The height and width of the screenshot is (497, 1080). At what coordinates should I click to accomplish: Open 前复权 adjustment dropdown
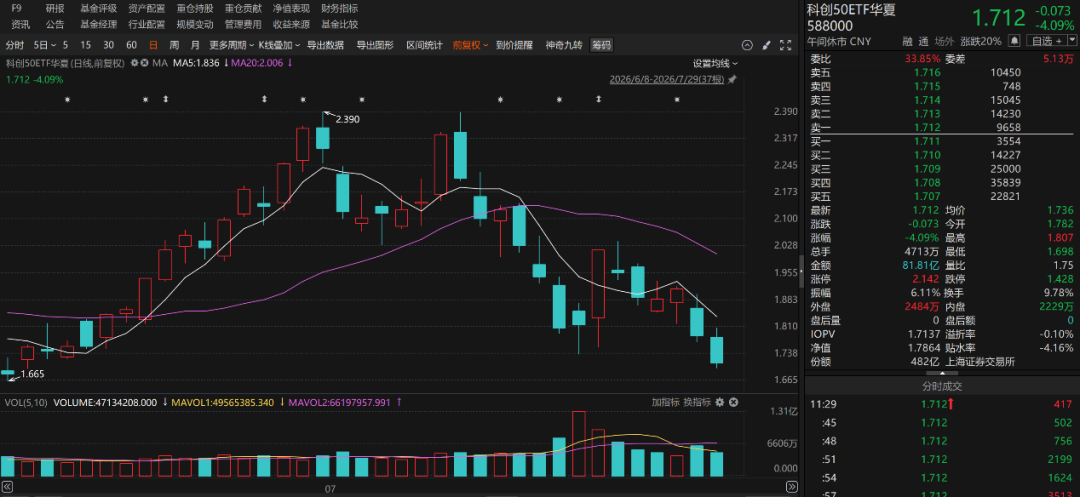click(x=470, y=45)
